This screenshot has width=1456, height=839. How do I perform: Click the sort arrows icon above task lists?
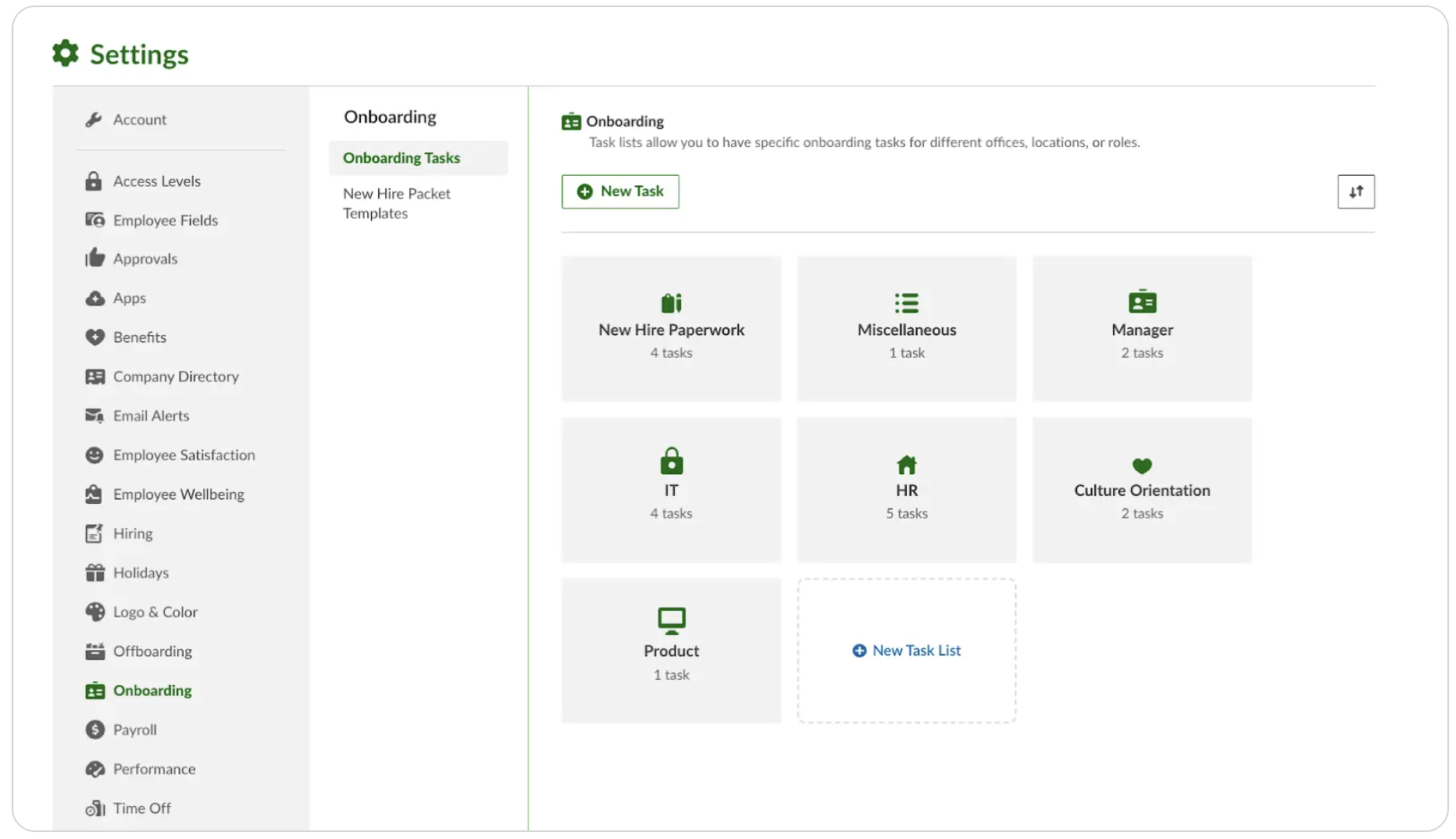(x=1356, y=191)
